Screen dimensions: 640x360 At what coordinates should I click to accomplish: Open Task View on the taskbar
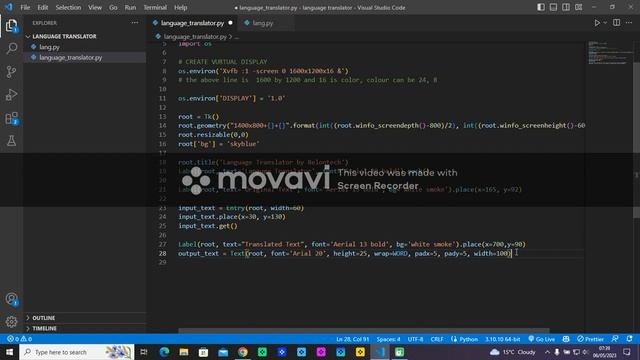144,352
